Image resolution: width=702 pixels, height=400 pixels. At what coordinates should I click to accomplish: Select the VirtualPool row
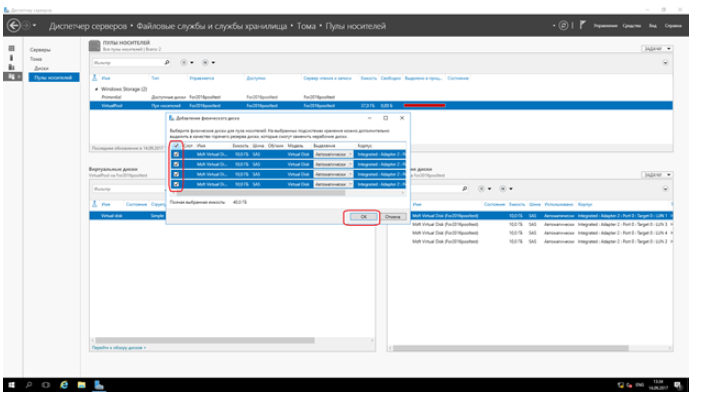pos(381,106)
